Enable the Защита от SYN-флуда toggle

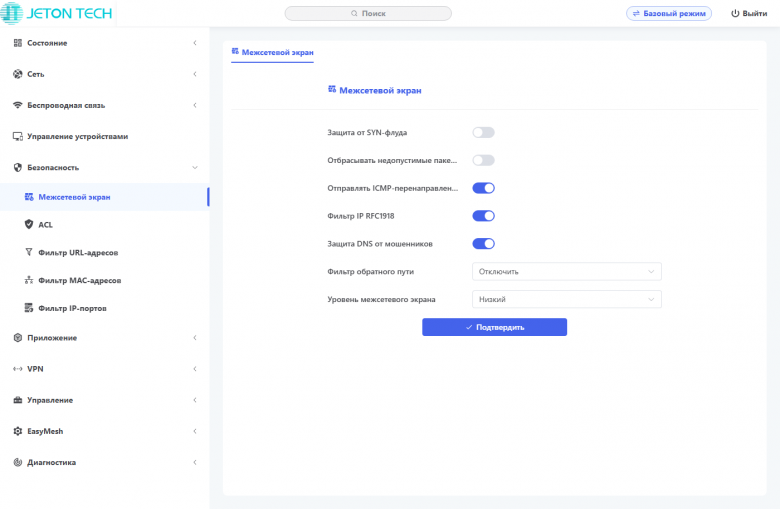coord(483,132)
